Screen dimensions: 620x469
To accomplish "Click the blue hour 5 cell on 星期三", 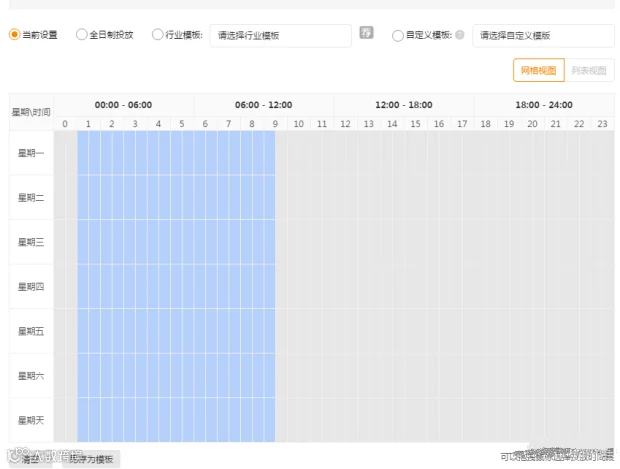I will click(182, 242).
